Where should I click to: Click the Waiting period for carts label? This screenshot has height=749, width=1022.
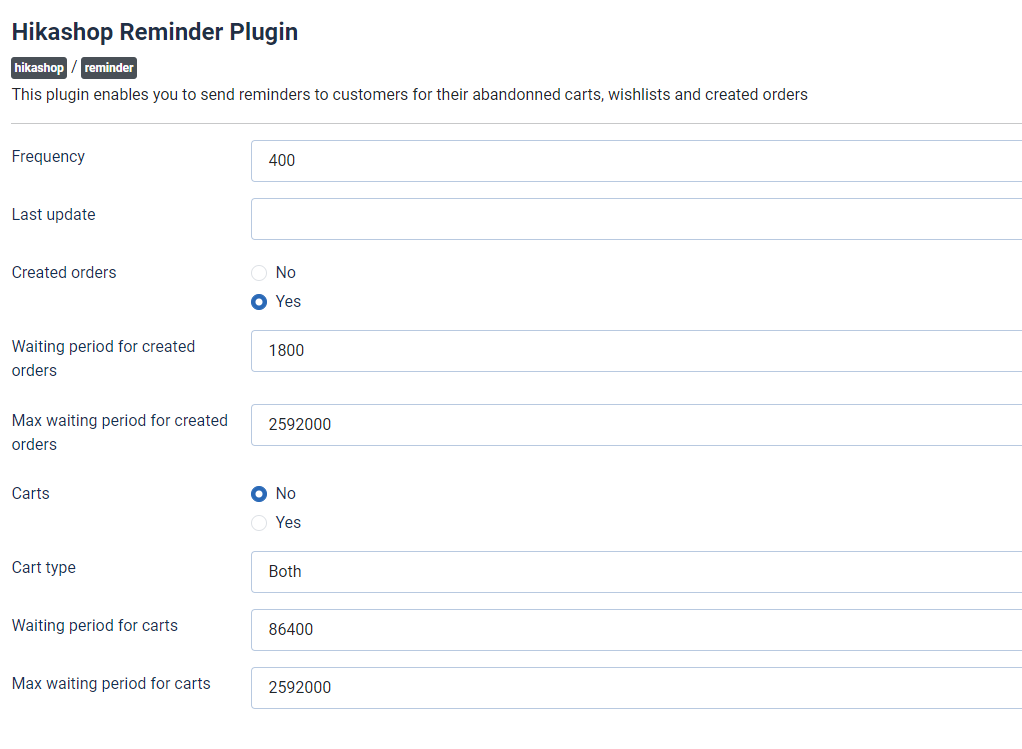click(x=95, y=626)
